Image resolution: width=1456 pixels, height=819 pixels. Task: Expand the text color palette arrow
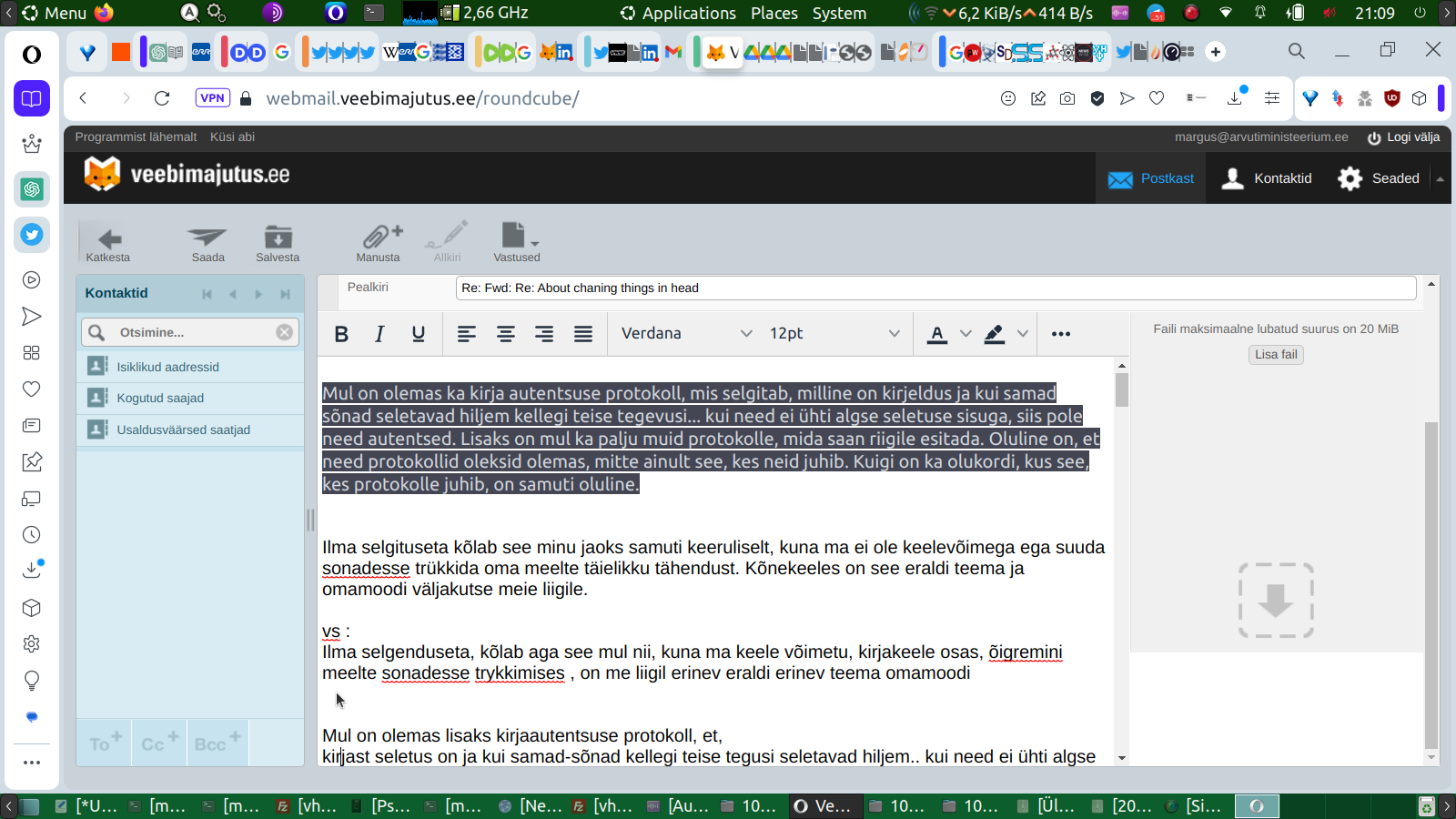[x=966, y=334]
